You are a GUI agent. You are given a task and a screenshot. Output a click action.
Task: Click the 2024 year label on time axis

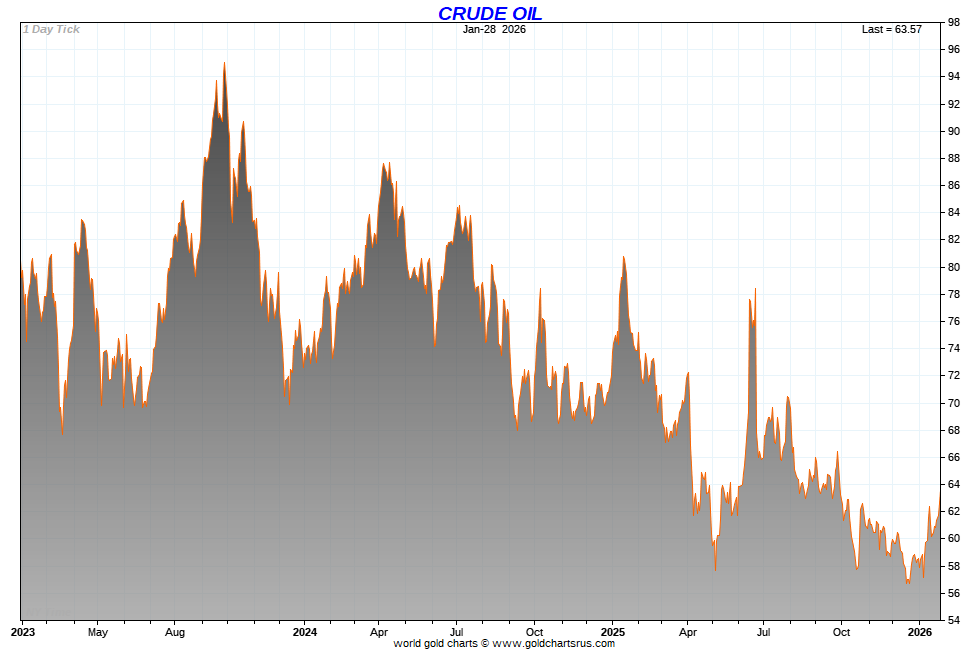305,632
